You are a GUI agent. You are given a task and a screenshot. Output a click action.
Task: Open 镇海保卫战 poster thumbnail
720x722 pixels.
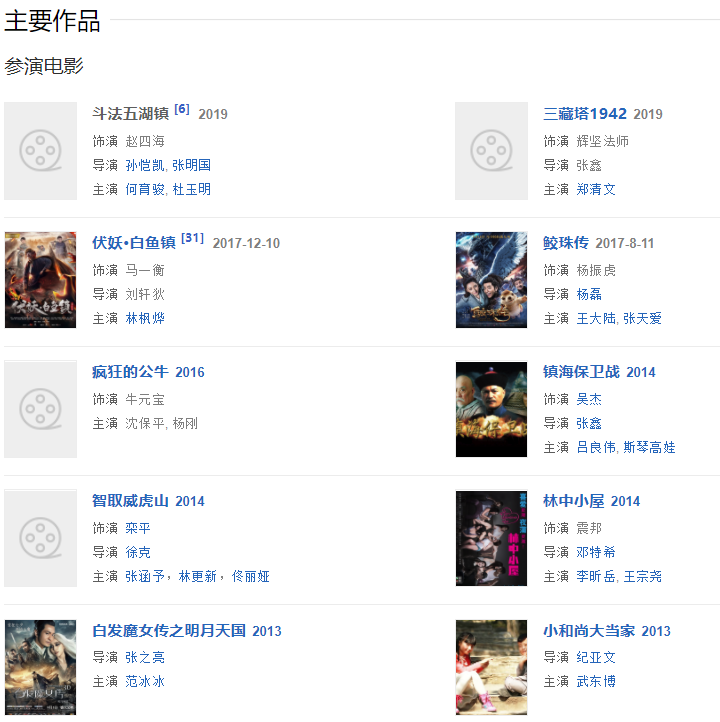tap(491, 409)
